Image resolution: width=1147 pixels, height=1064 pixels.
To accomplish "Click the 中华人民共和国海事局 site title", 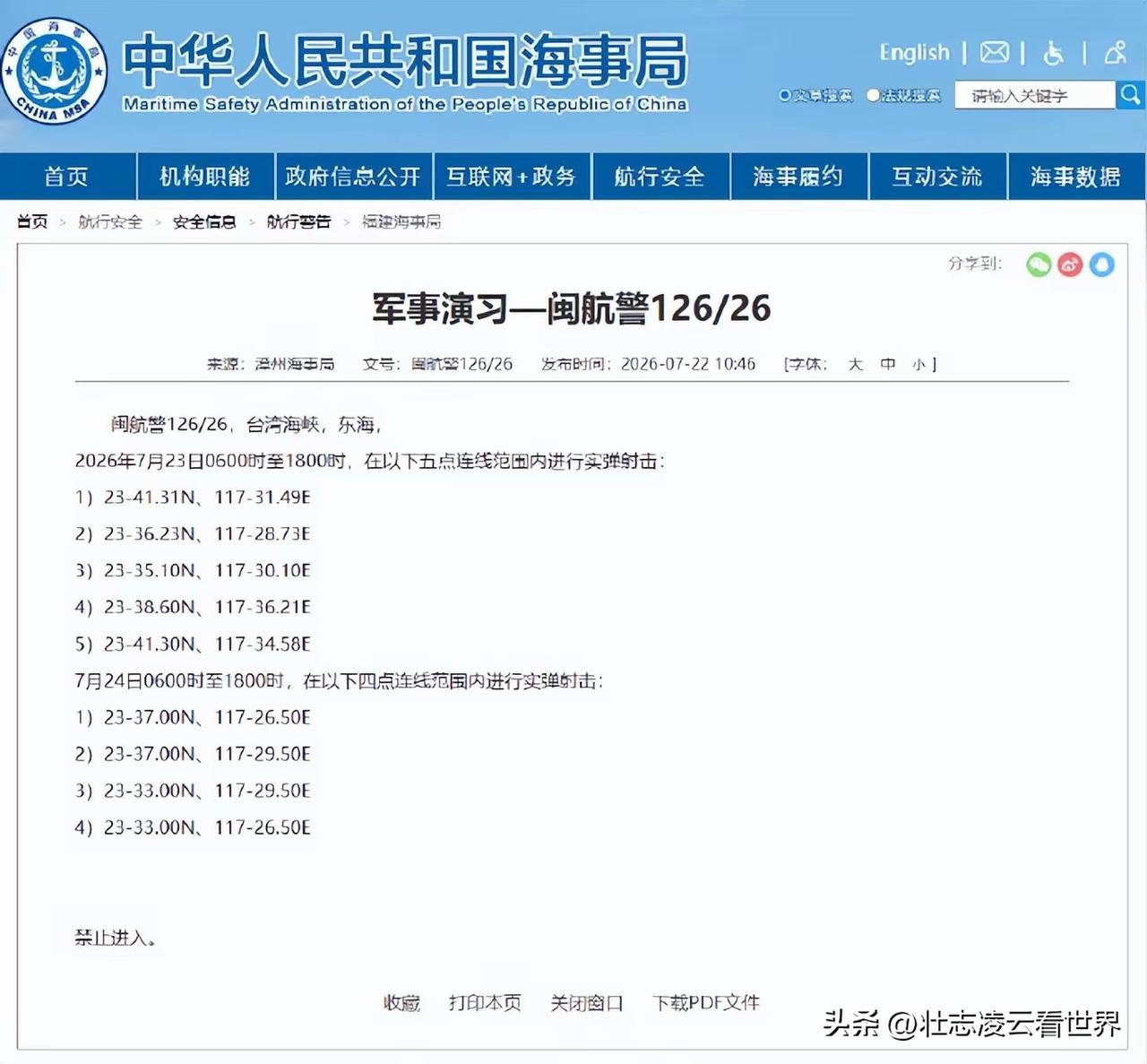I will pyautogui.click(x=405, y=60).
